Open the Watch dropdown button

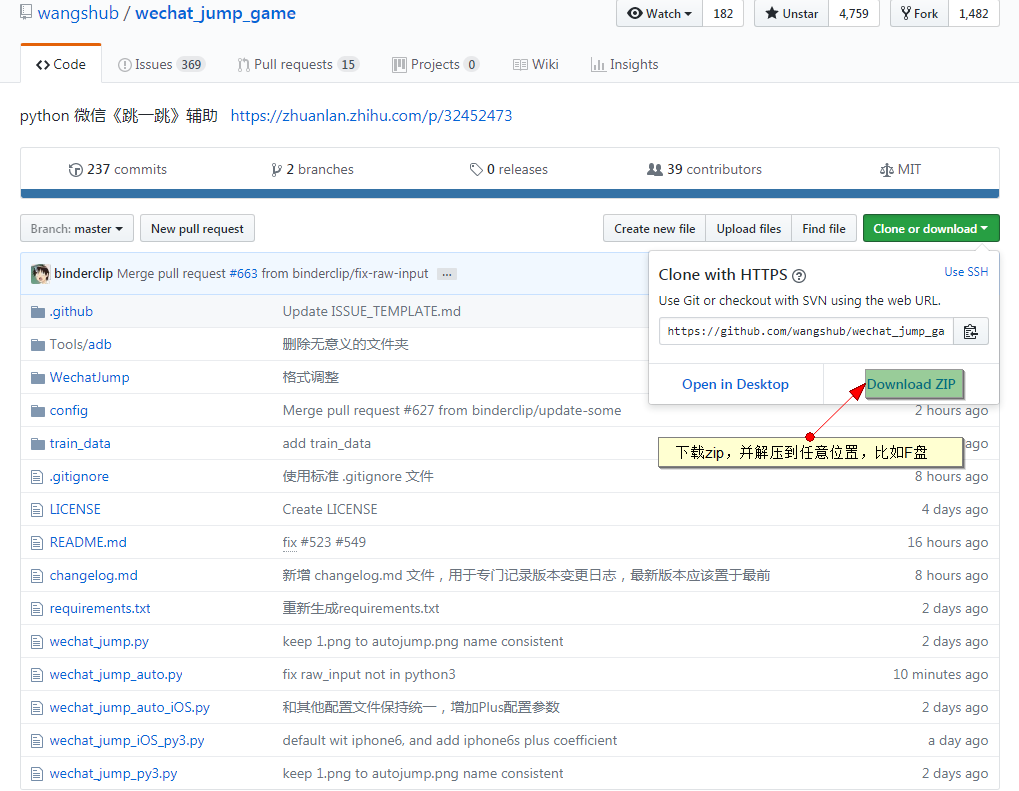point(659,14)
